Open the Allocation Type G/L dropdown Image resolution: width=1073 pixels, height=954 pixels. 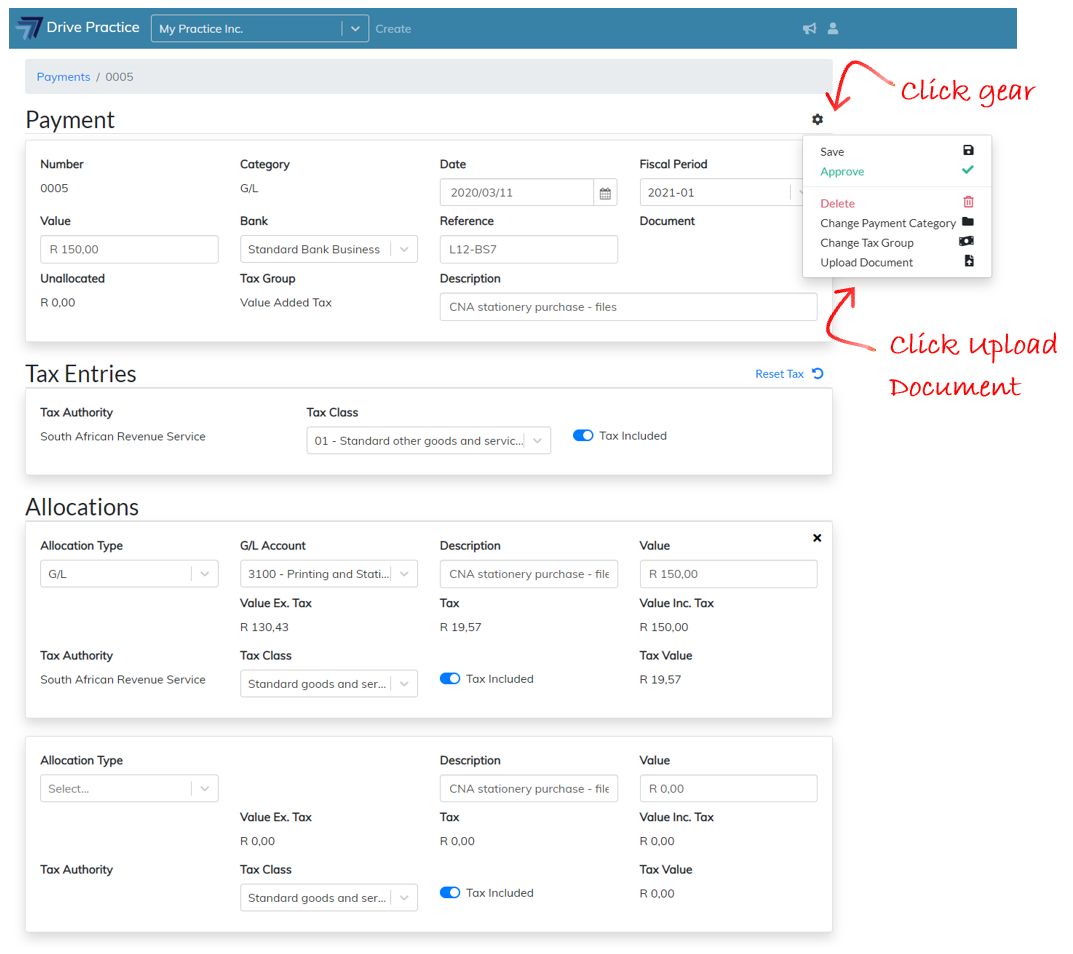(x=129, y=574)
